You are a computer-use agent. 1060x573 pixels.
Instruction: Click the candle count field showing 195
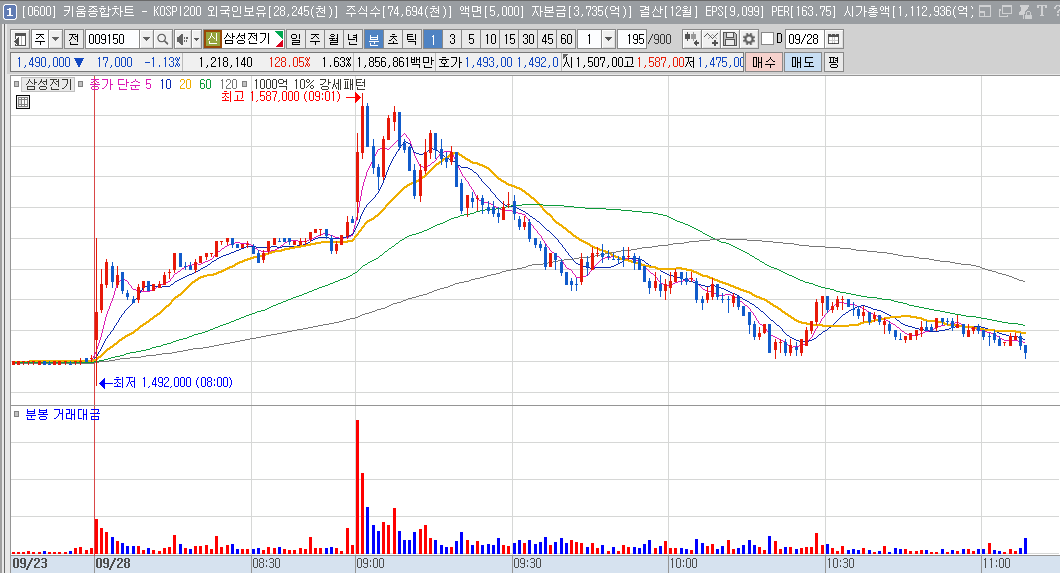(633, 39)
